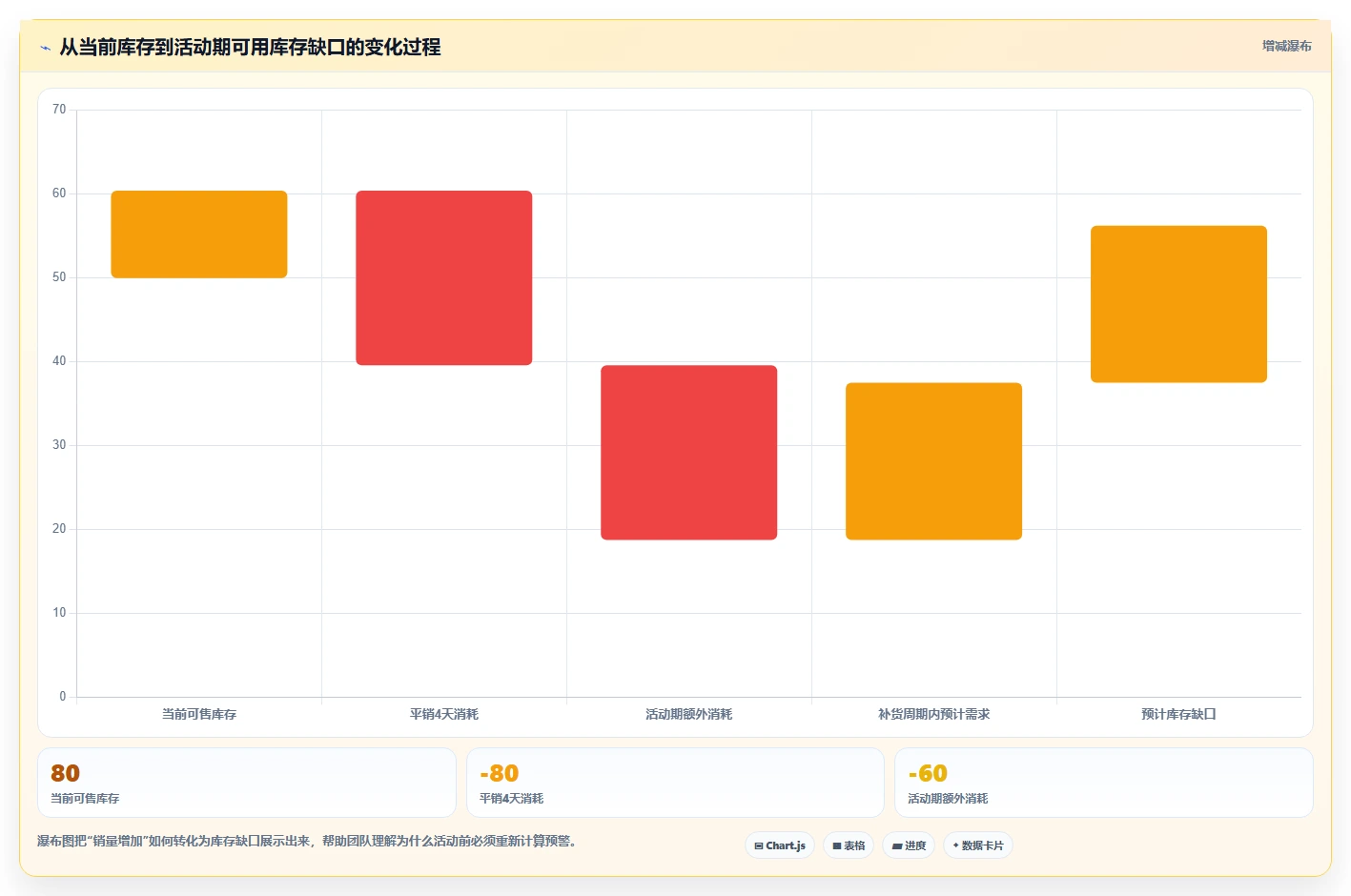Click the 补货周期内预计需求 x-axis label
The width and height of the screenshot is (1351, 896).
pyautogui.click(x=934, y=714)
